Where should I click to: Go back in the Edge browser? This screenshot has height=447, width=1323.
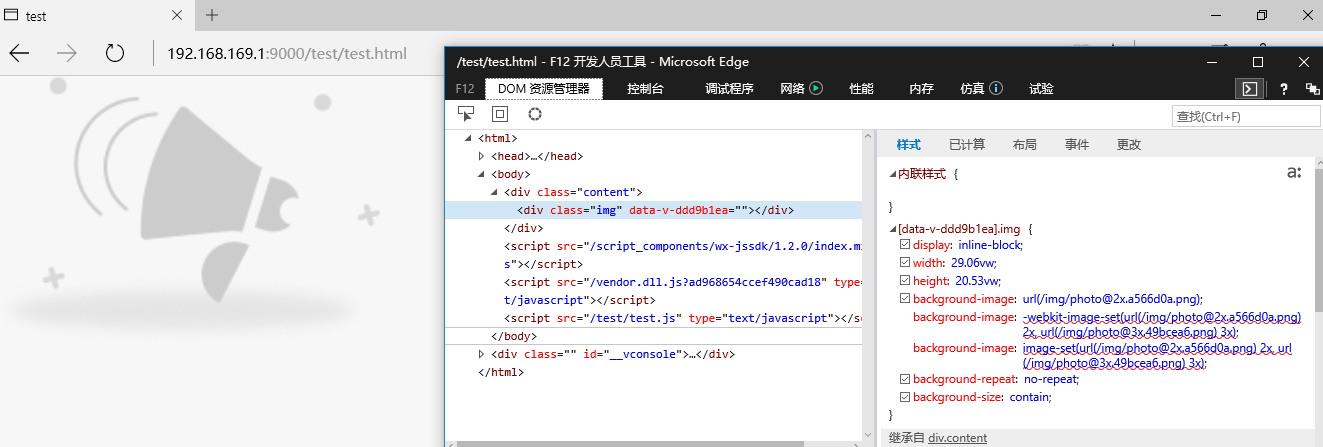pos(19,53)
